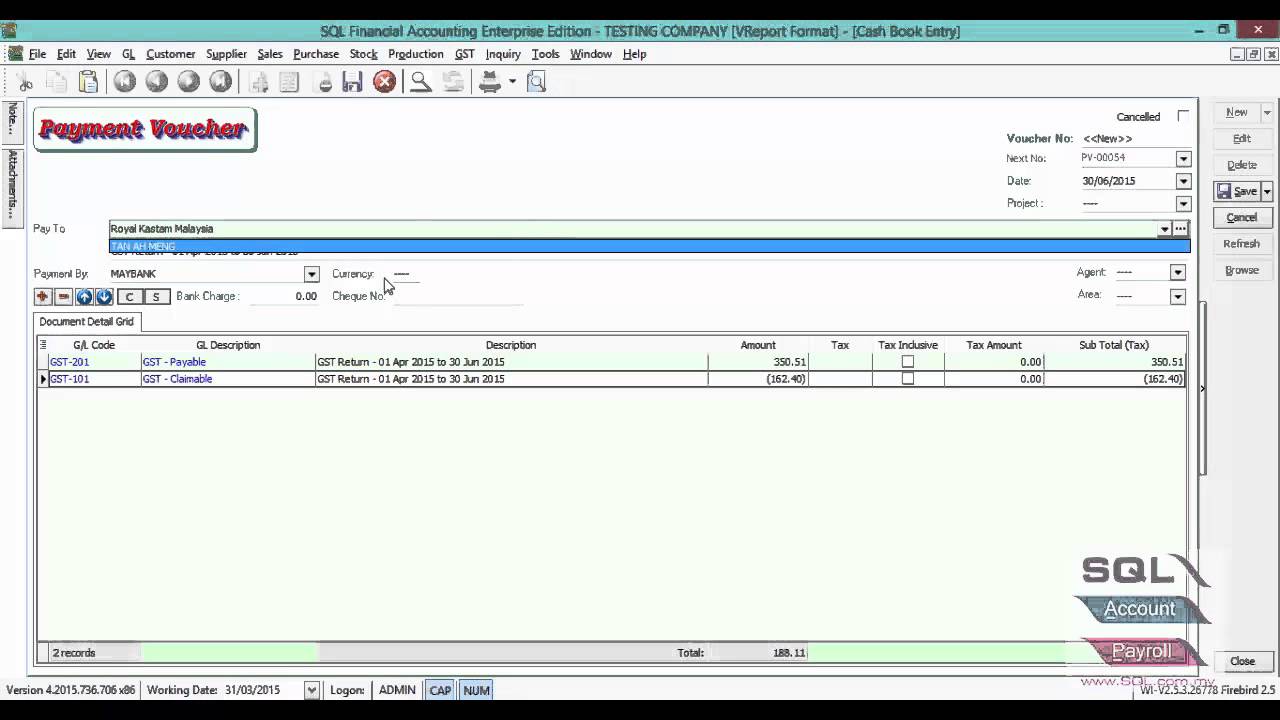Open the Next No dropdown
1280x720 pixels.
(1183, 159)
